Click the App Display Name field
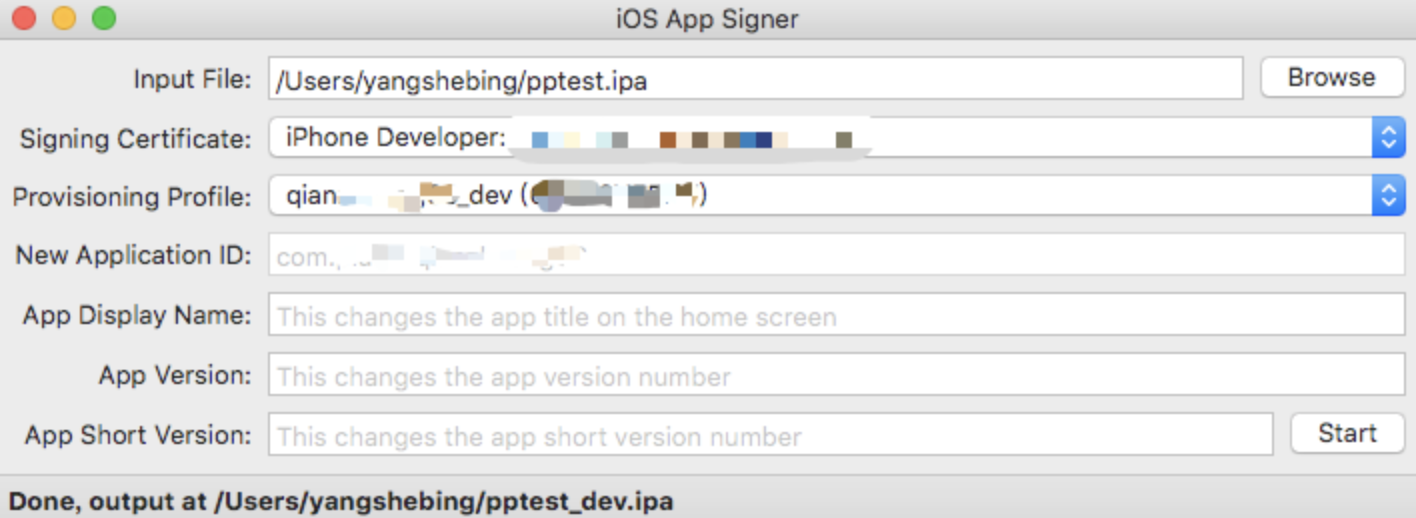This screenshot has width=1416, height=518. tap(836, 316)
